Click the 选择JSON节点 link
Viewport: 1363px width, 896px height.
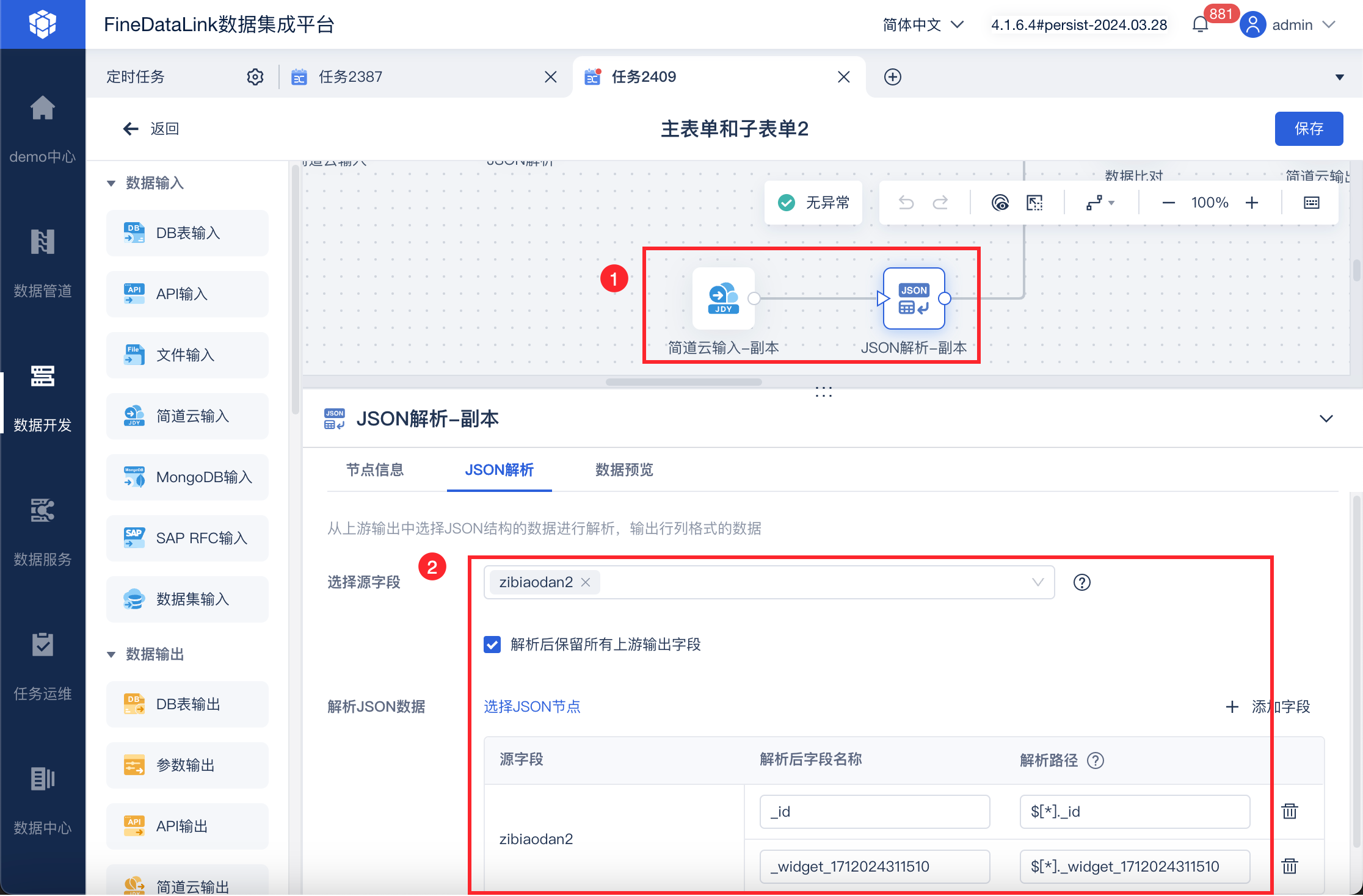tap(532, 707)
